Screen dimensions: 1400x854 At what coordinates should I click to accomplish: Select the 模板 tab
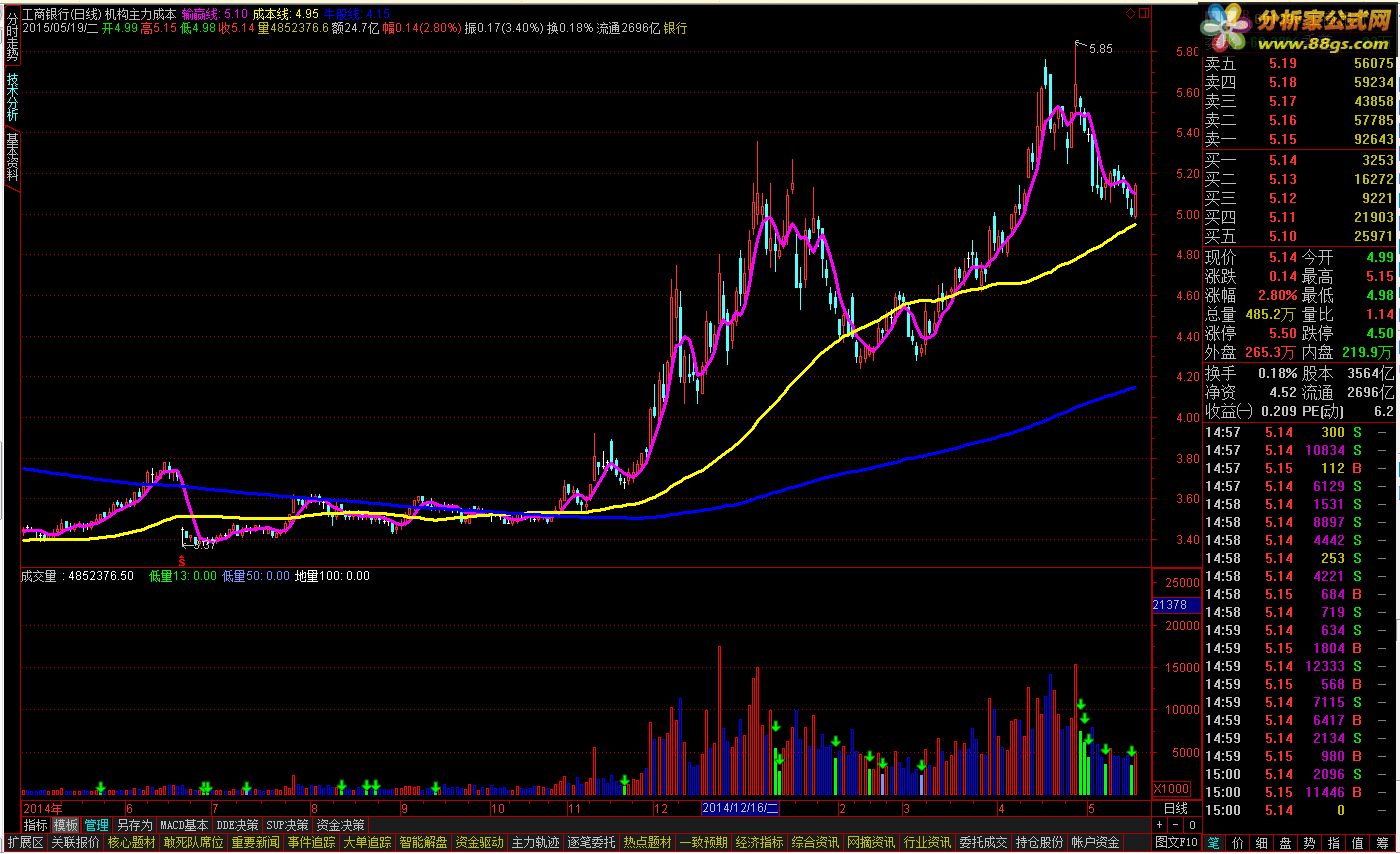point(66,825)
